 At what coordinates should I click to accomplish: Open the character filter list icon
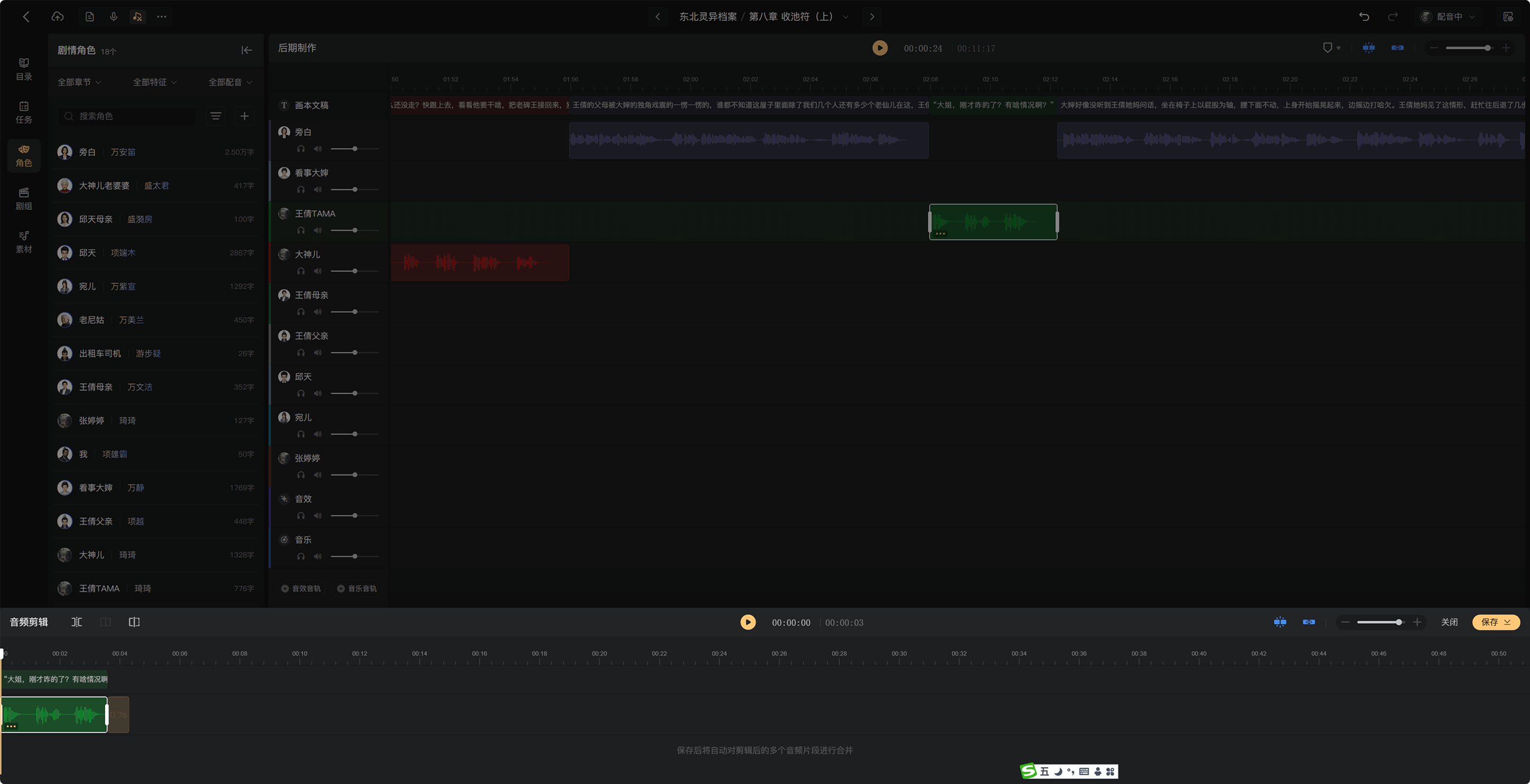216,116
